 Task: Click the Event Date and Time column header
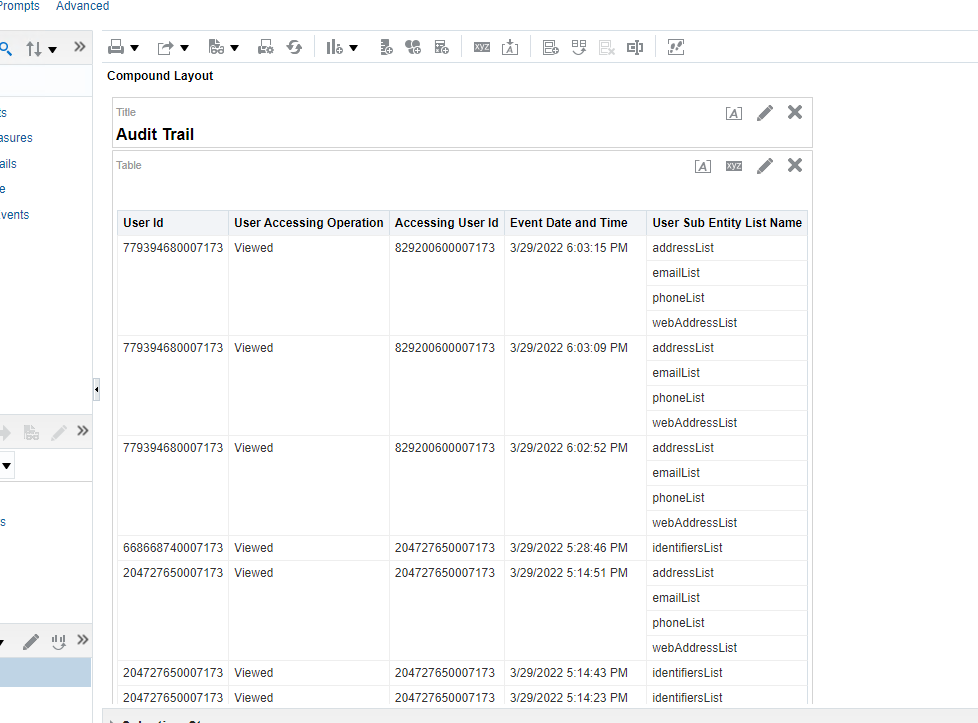(568, 223)
